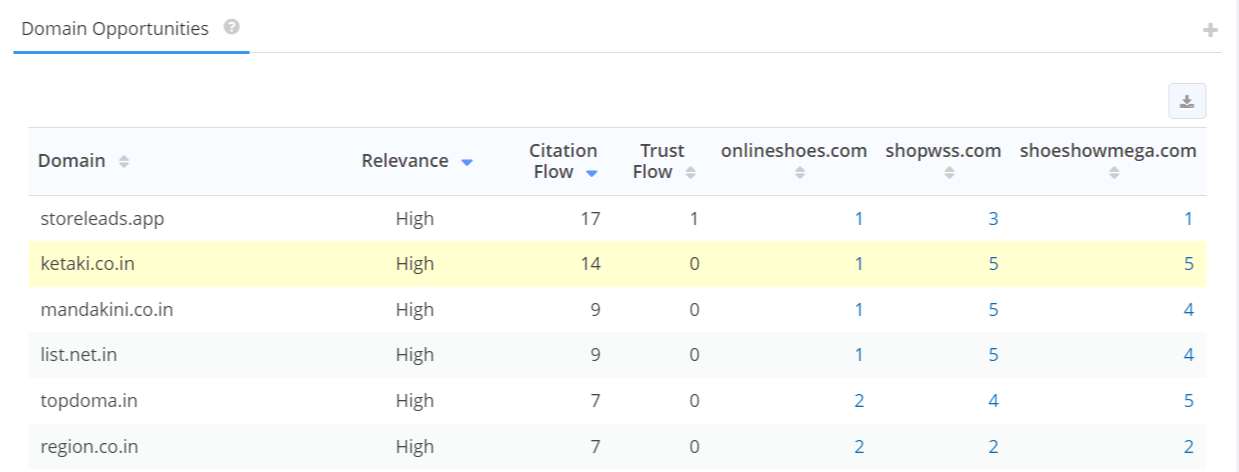Open storeleads.app onlineshoes.com link count
Screen dimensions: 1239x472
[x=859, y=218]
